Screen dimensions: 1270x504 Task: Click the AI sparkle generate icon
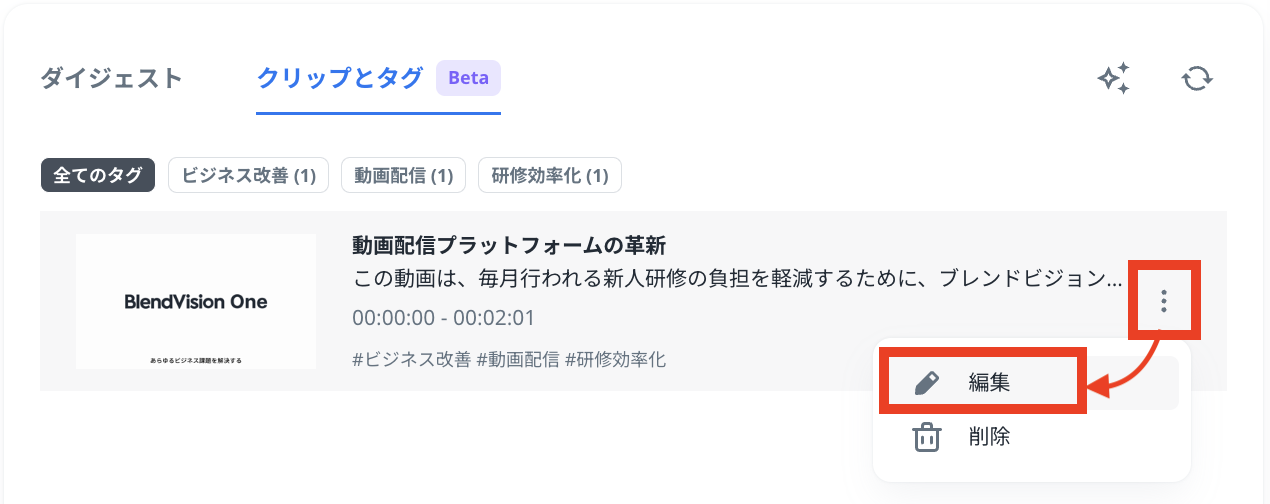(x=1114, y=78)
